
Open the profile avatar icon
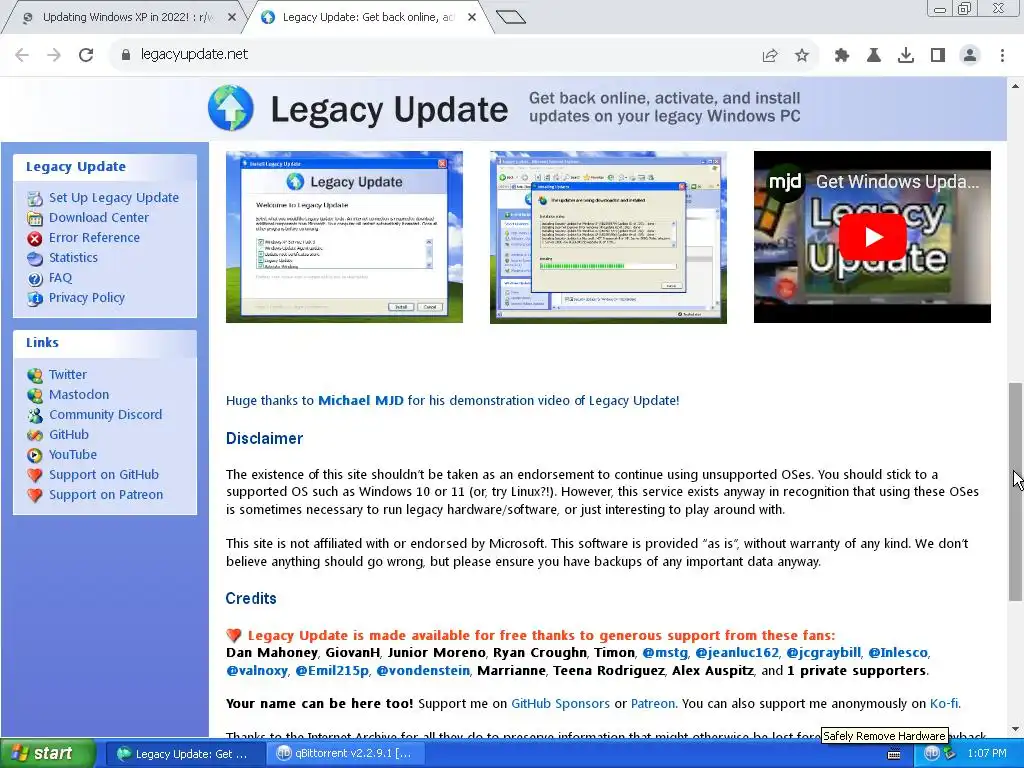click(970, 56)
